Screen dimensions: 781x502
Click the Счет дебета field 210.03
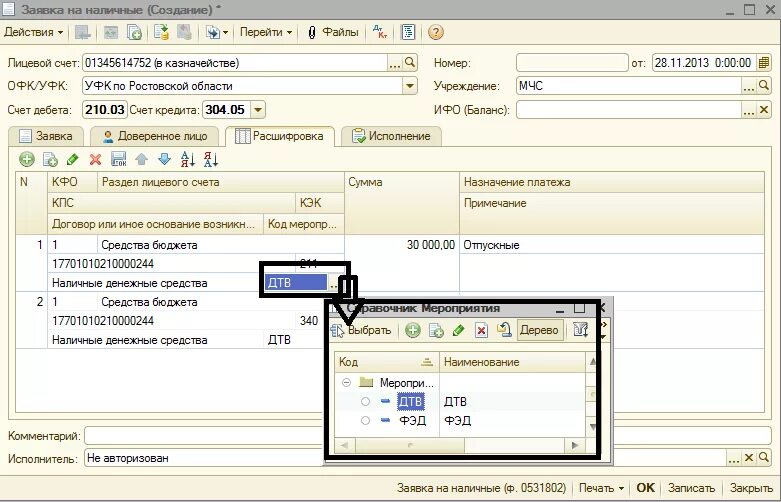(105, 110)
